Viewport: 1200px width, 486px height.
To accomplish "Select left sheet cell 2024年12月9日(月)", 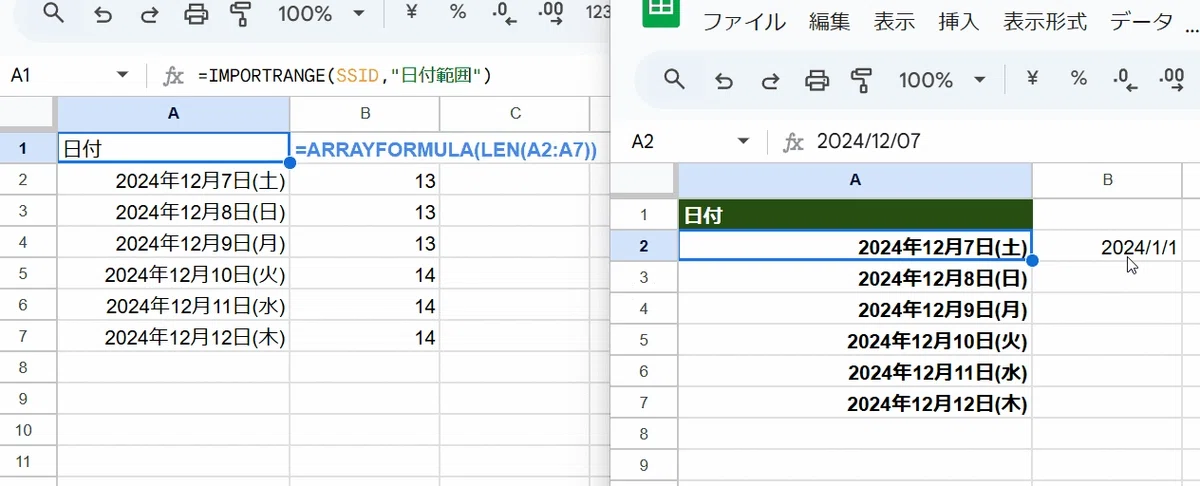I will click(x=174, y=243).
